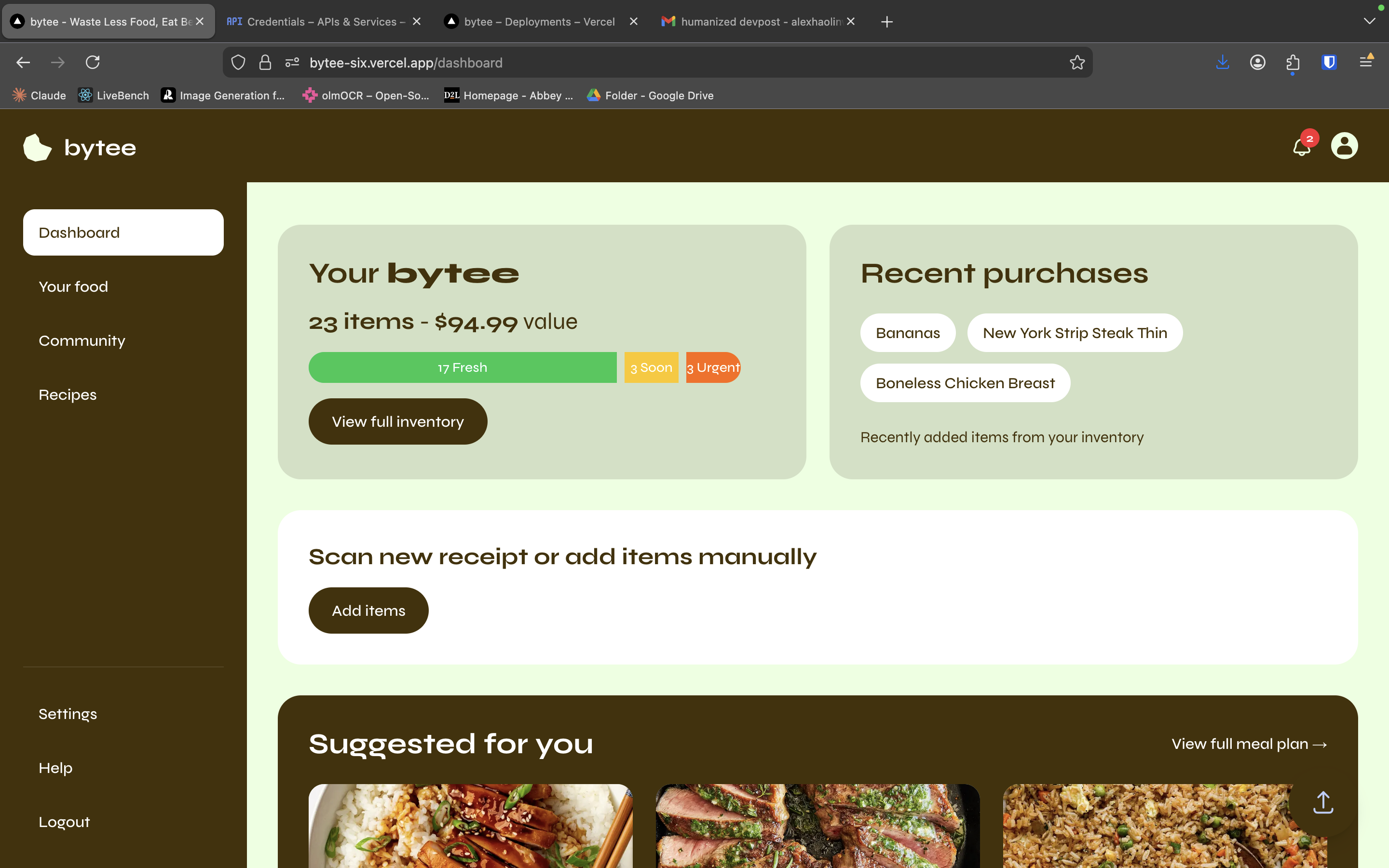Click the Add items button
1389x868 pixels.
coord(368,610)
